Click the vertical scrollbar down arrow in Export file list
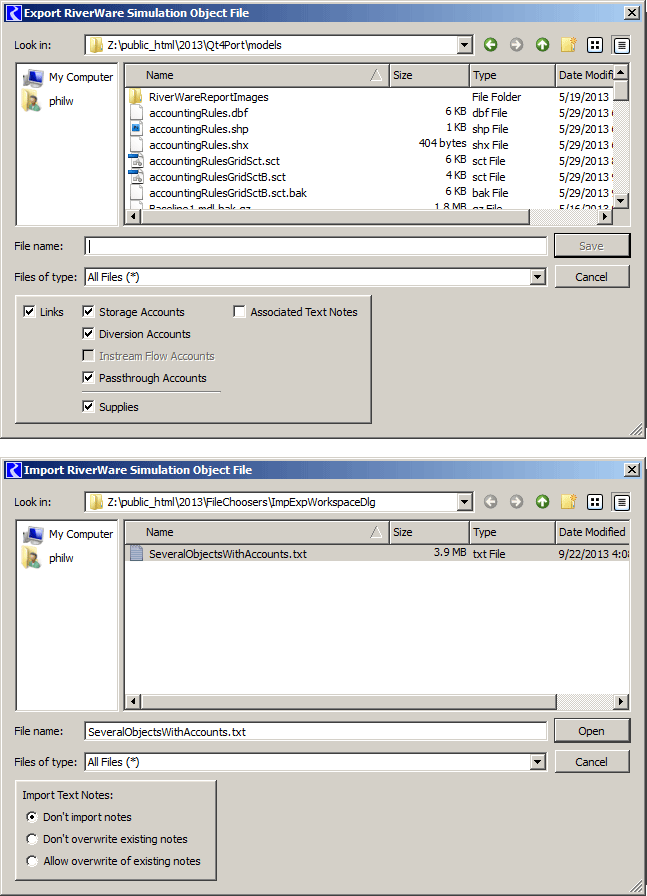The image size is (647, 896). click(x=621, y=201)
